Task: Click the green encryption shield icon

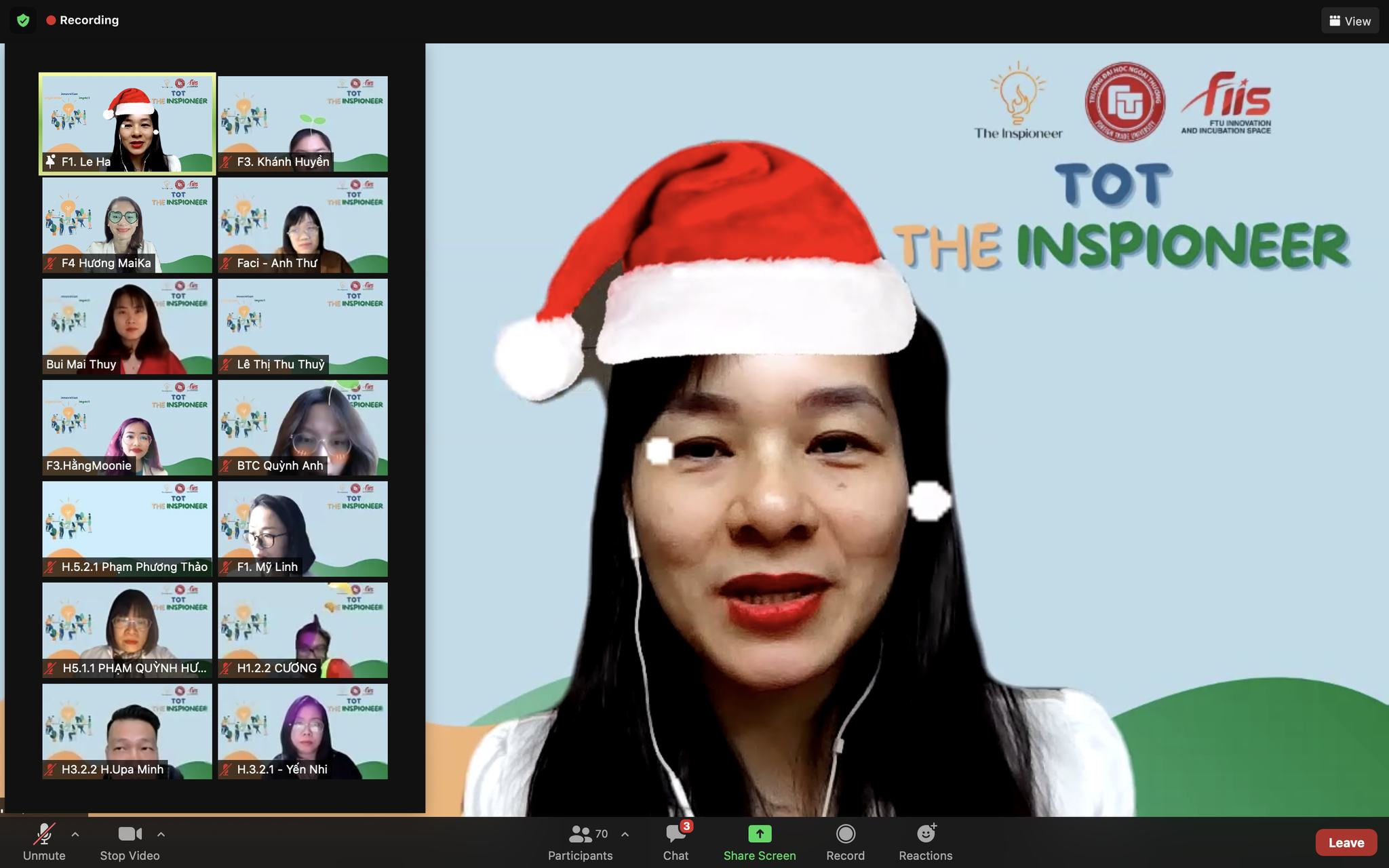Action: pyautogui.click(x=23, y=20)
